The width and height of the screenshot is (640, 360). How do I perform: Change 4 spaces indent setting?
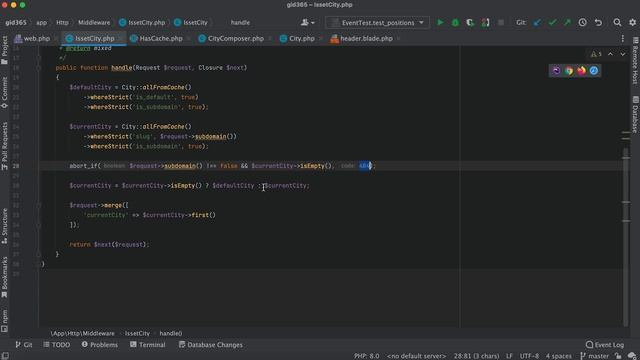coord(558,356)
